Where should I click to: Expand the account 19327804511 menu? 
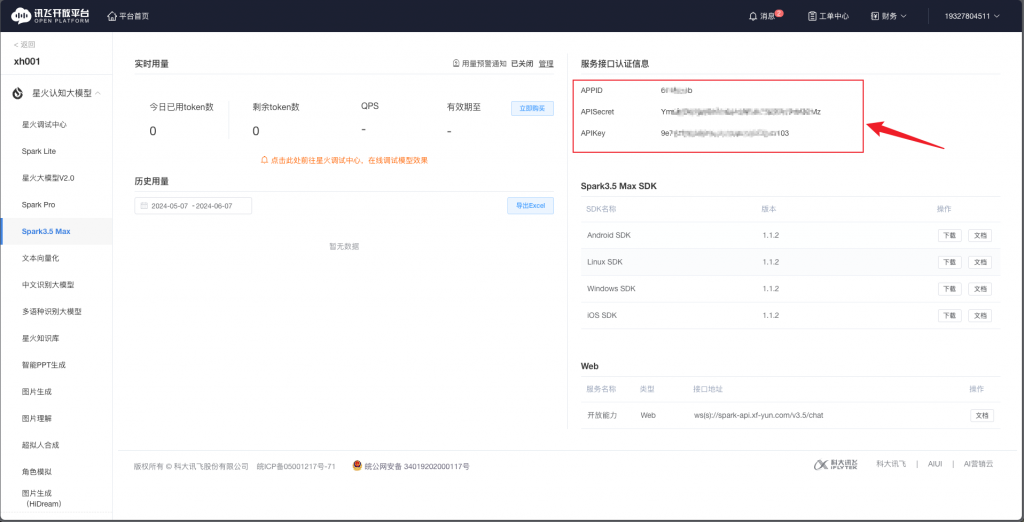point(972,16)
